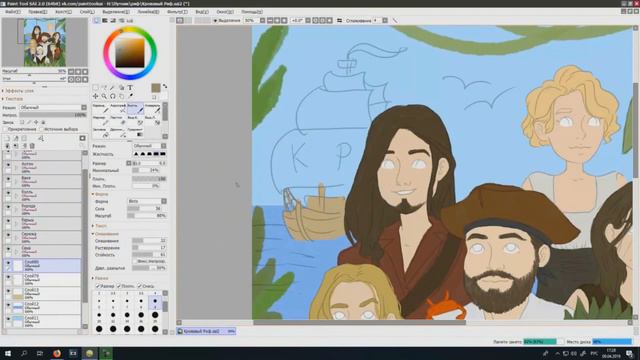This screenshot has width=640, height=360.
Task: Hide the bottom layer in the list
Action: click(x=8, y=319)
